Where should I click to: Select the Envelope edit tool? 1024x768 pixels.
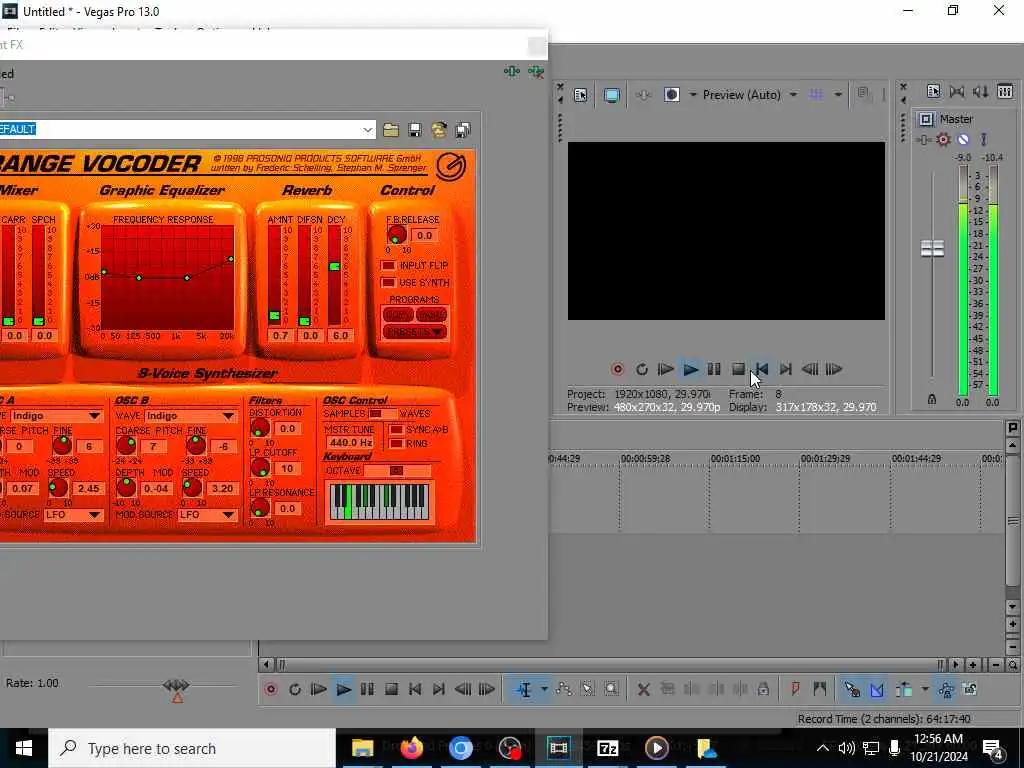(564, 690)
